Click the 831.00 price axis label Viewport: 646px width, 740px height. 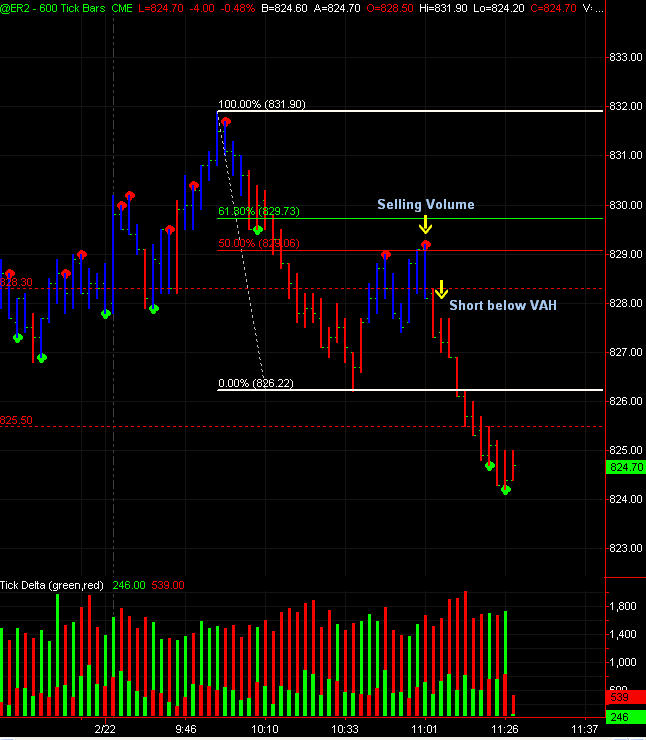pos(626,155)
